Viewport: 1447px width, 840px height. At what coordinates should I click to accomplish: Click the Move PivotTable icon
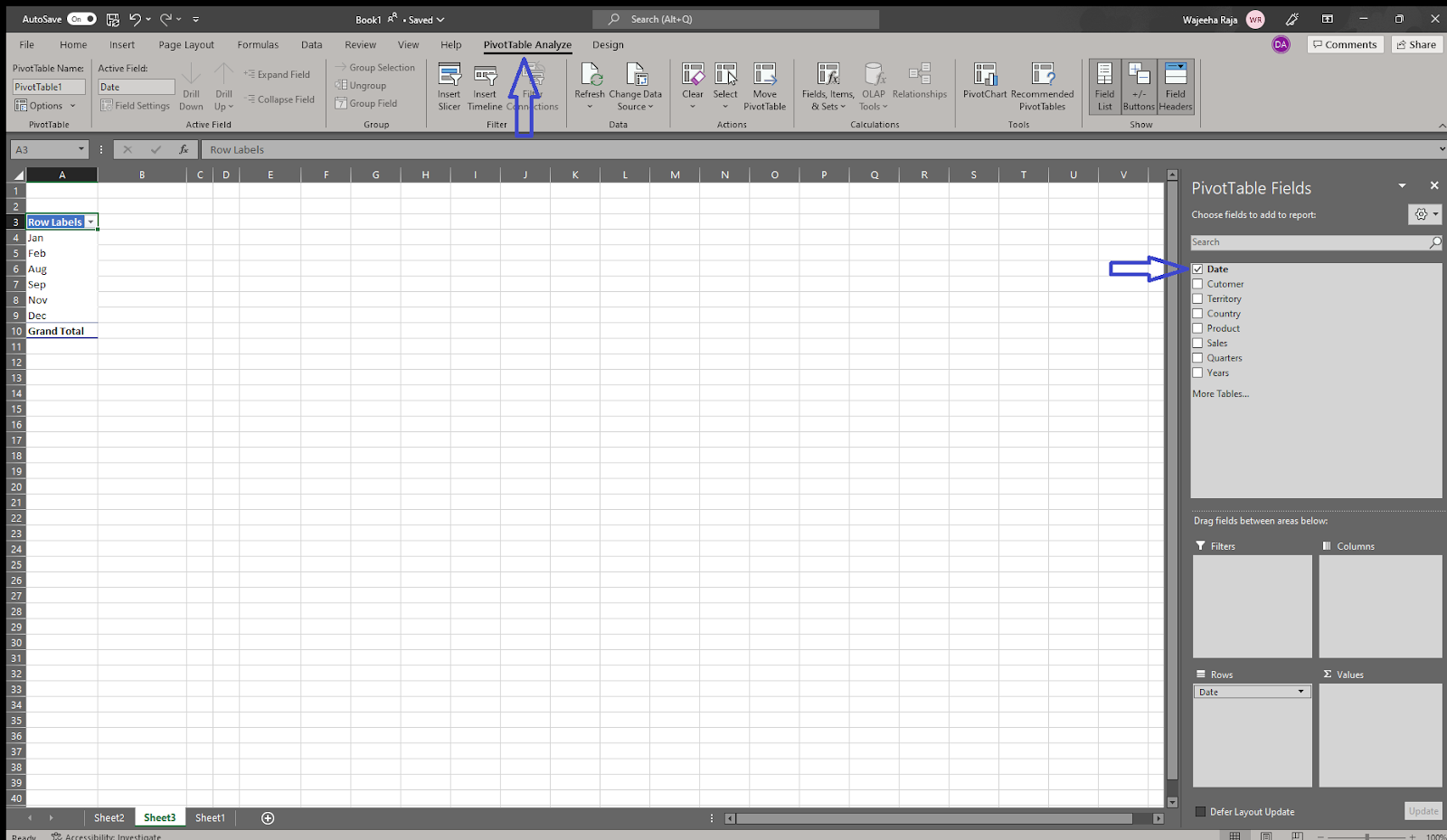pyautogui.click(x=765, y=75)
